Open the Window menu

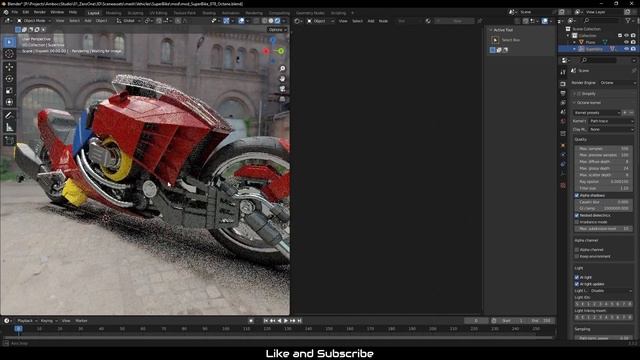[57, 12]
